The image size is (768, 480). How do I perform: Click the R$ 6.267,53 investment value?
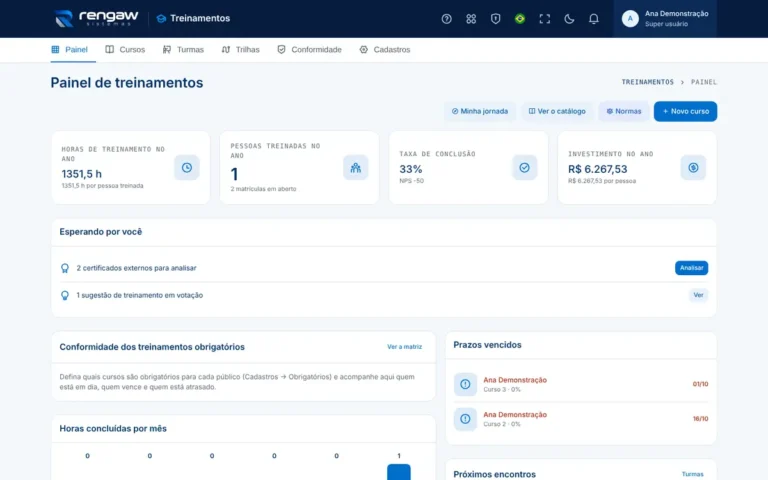tap(598, 169)
